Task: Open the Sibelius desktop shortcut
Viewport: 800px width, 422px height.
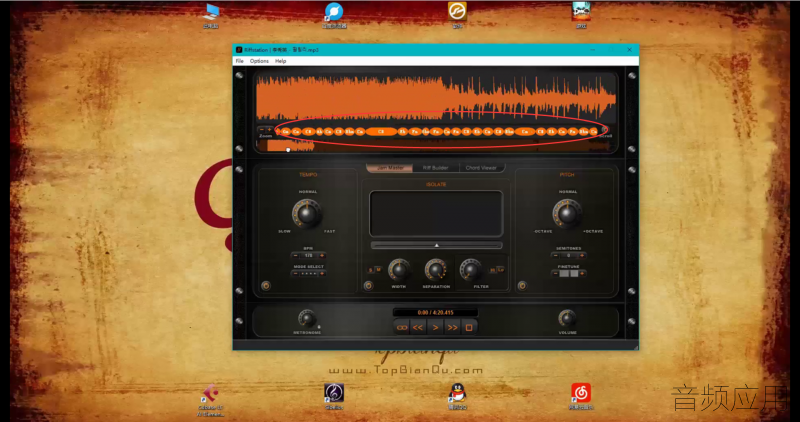Action: [x=334, y=396]
